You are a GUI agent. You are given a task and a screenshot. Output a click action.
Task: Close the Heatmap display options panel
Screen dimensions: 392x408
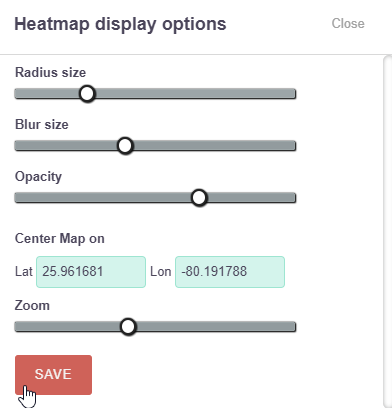348,24
